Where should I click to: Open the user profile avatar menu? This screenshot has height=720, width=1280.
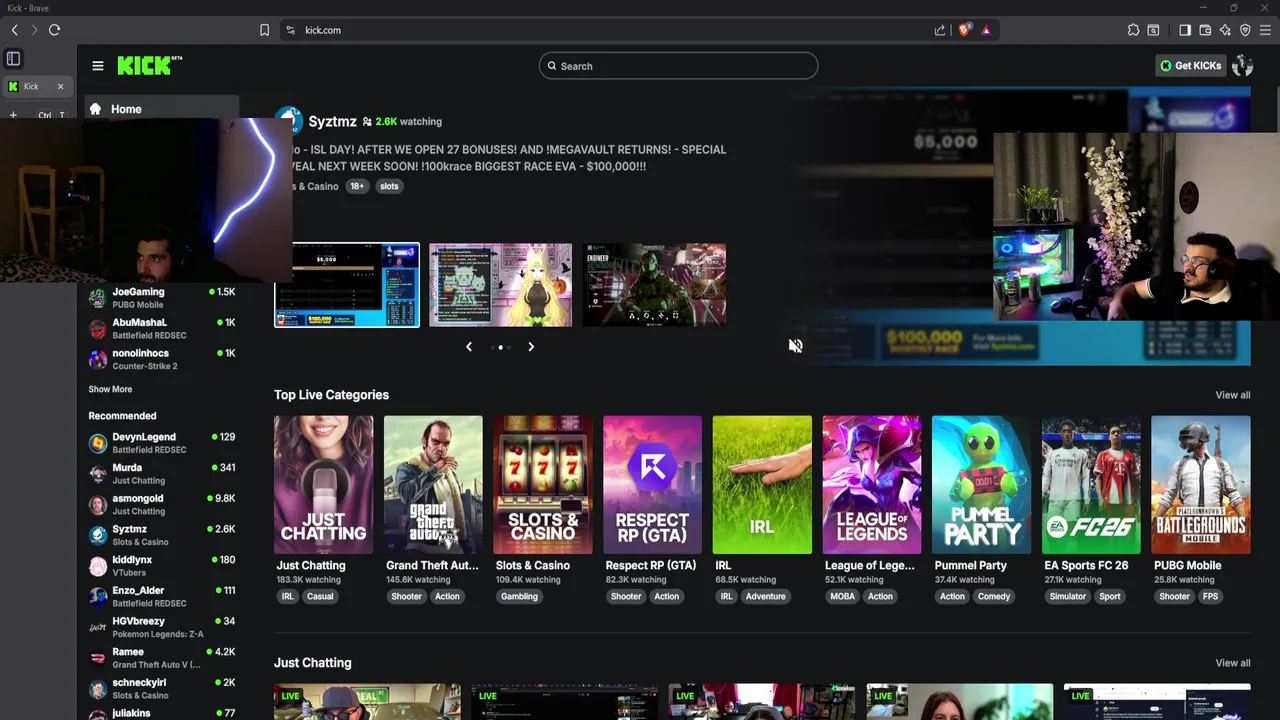point(1243,66)
